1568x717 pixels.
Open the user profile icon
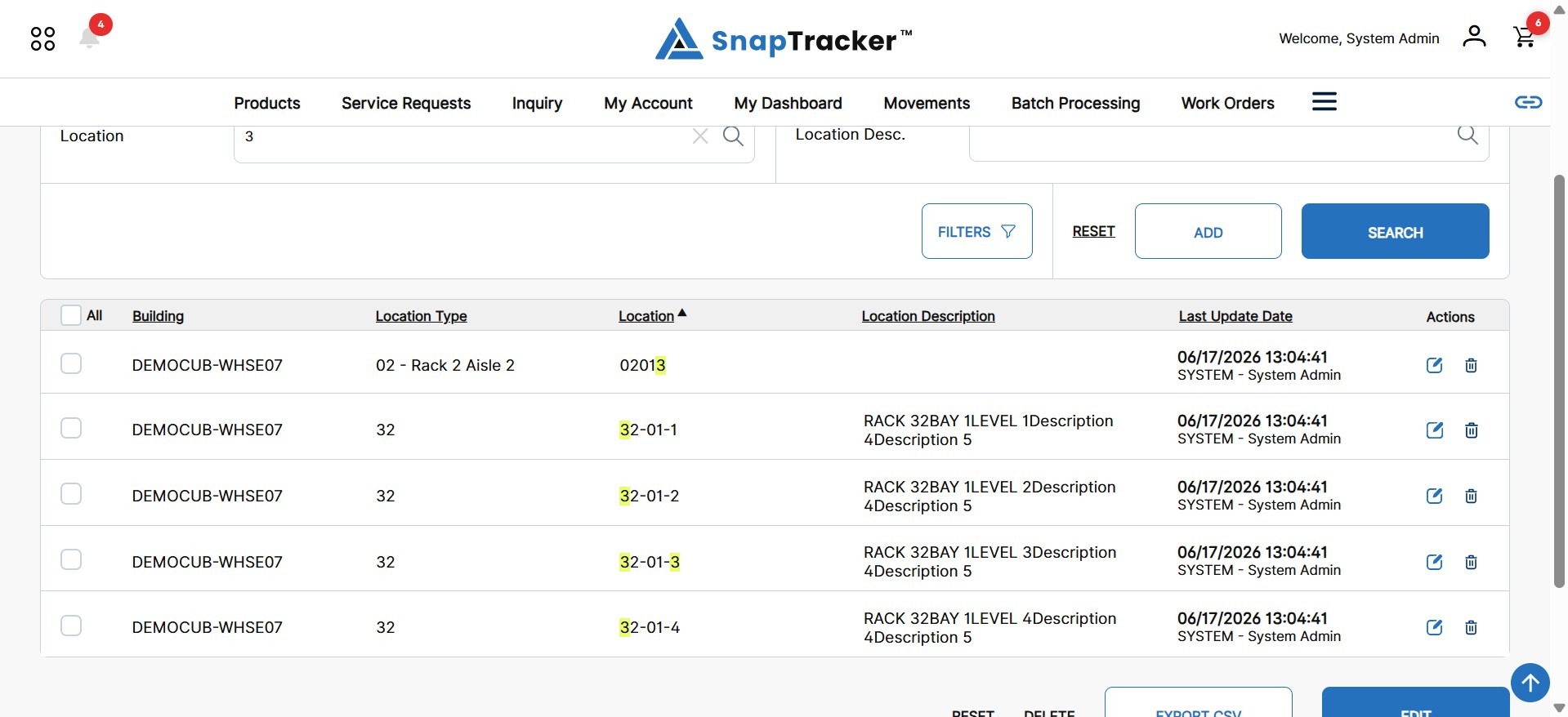pos(1474,36)
